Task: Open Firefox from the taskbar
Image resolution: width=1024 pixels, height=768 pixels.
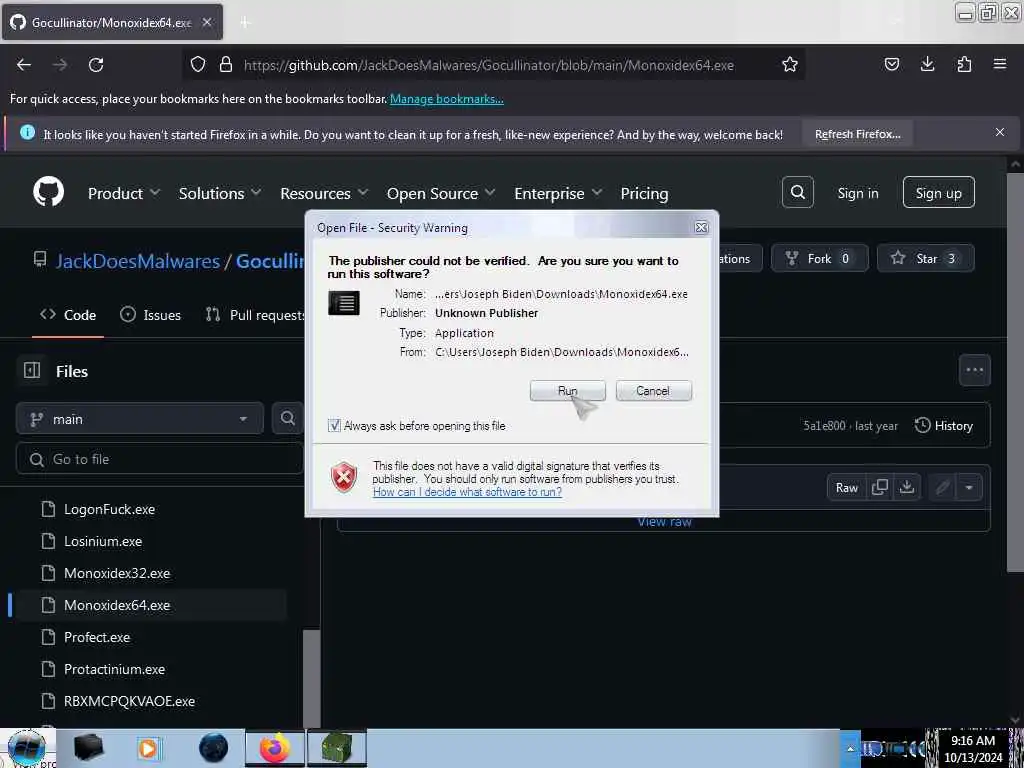Action: click(275, 748)
